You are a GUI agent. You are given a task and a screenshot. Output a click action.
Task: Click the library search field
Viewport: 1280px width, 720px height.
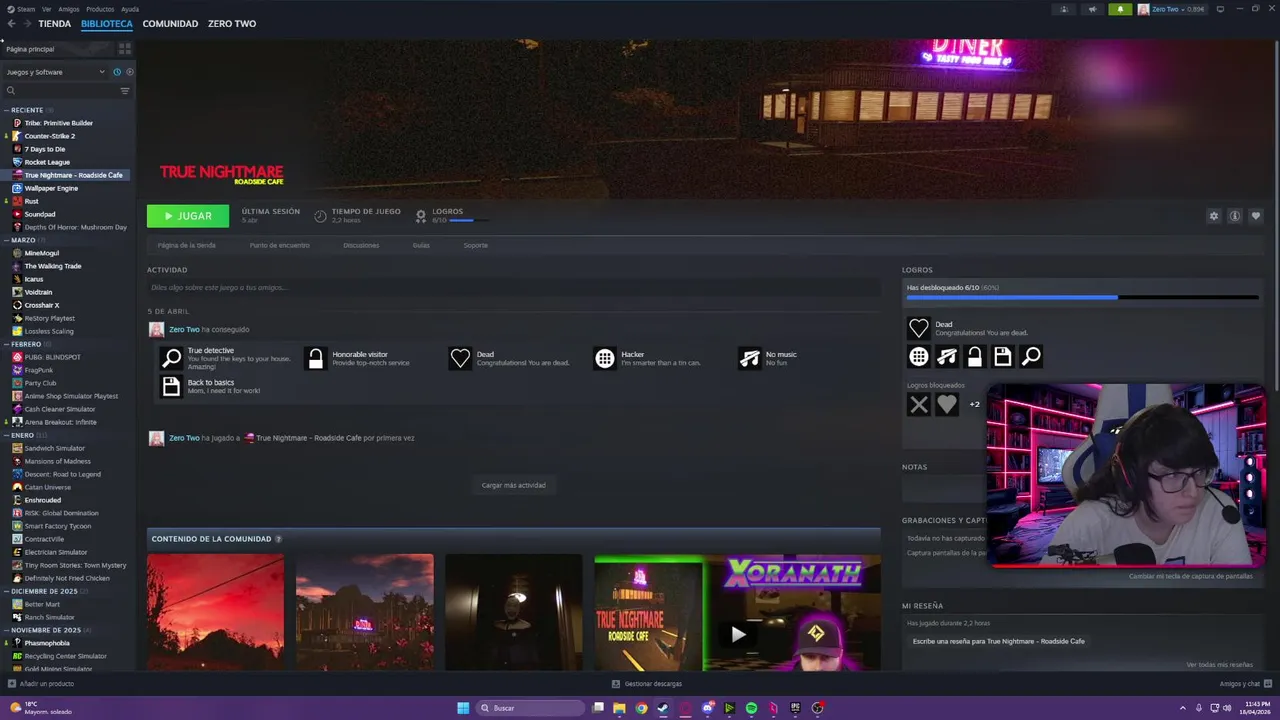tap(62, 91)
